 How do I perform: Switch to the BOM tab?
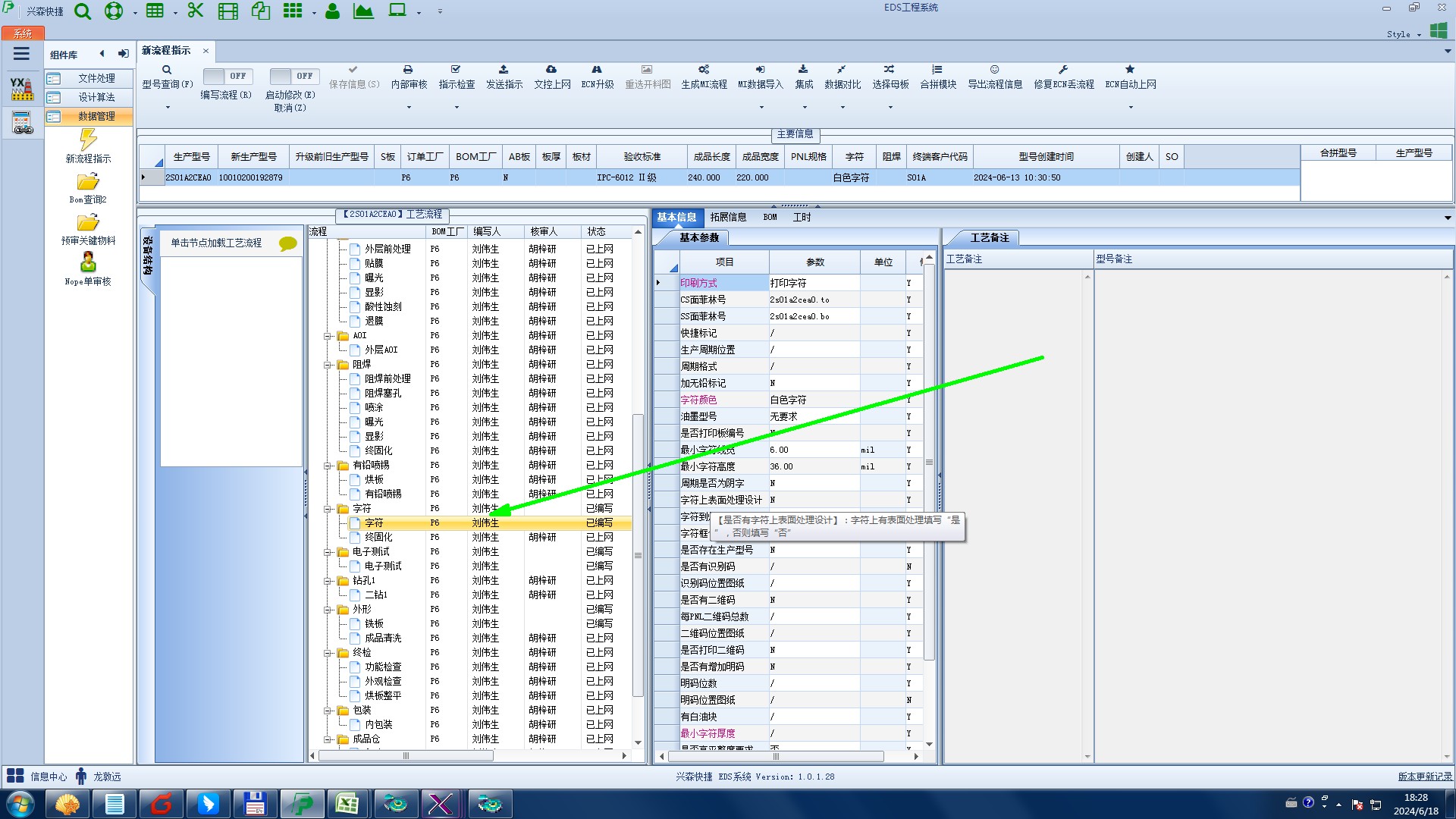coord(770,218)
